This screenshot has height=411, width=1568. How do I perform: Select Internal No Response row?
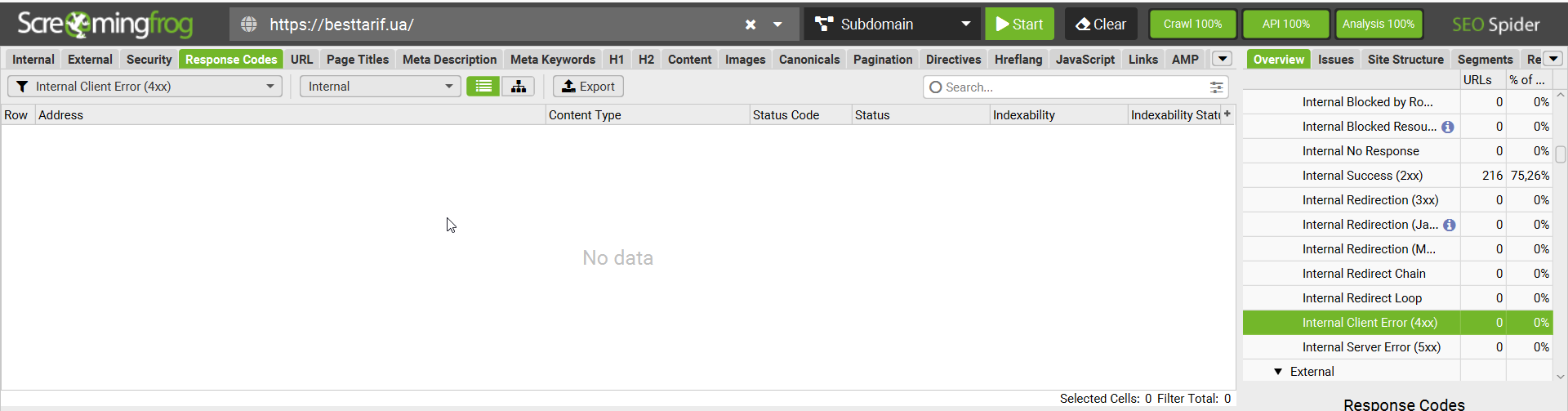tap(1397, 151)
